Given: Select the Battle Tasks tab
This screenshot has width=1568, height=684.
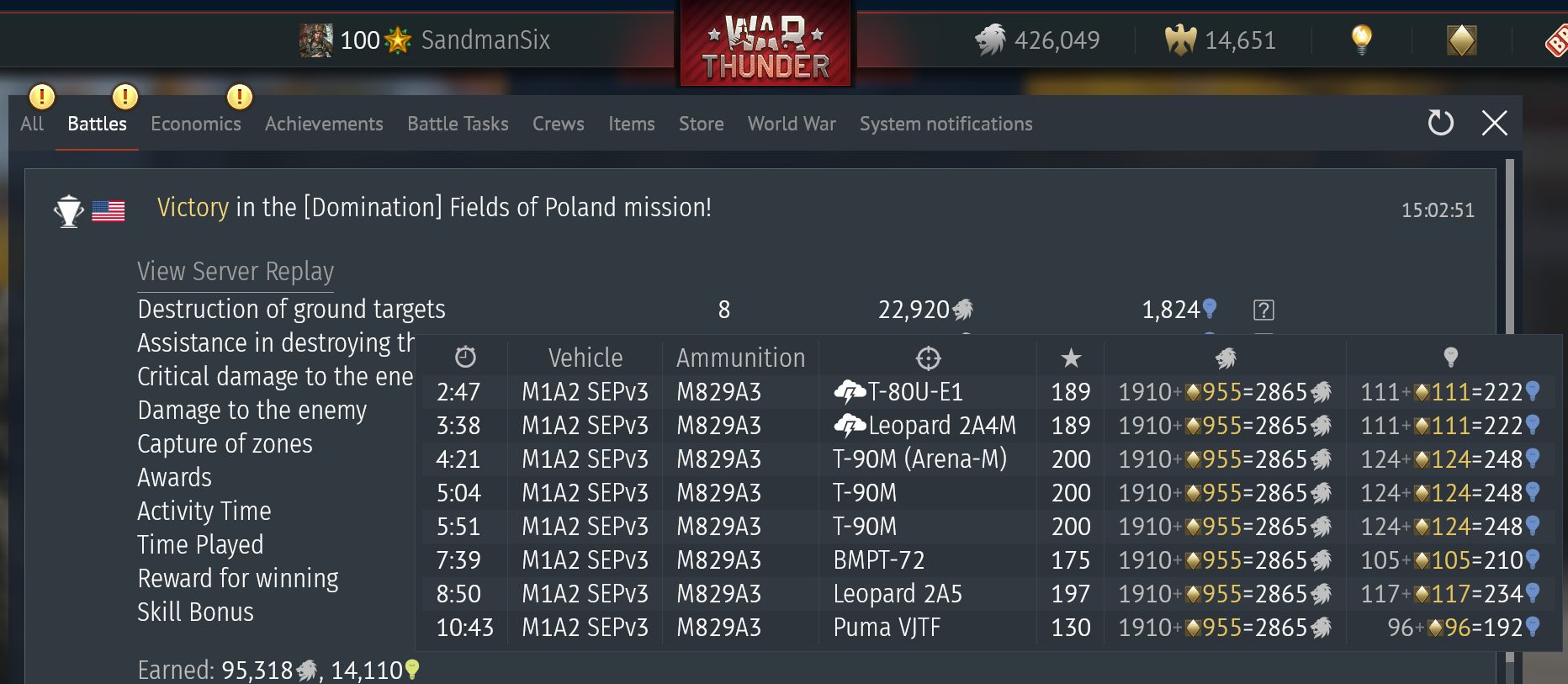Looking at the screenshot, I should pyautogui.click(x=458, y=124).
